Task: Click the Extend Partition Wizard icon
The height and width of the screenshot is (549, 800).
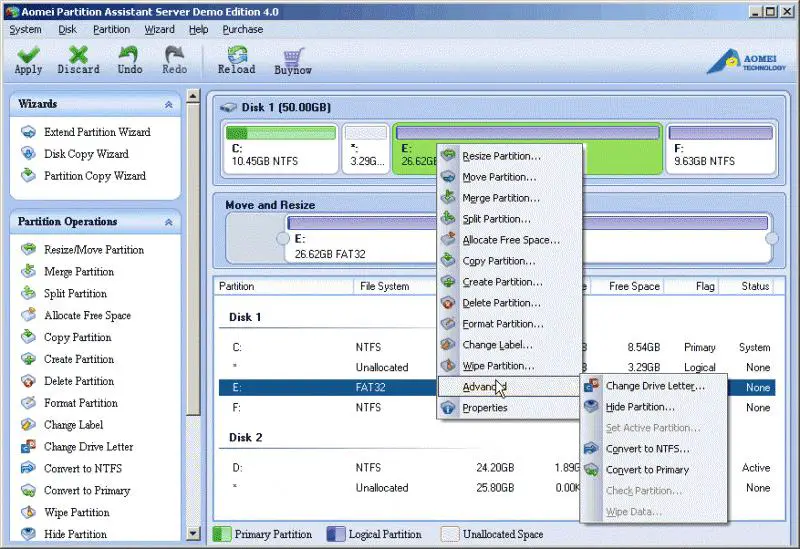Action: 29,132
